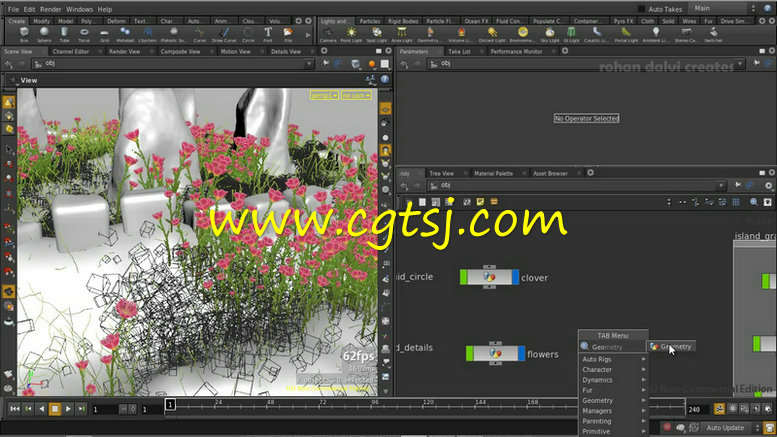Image resolution: width=777 pixels, height=437 pixels.
Task: Toggle the left green flag on clover node
Action: [x=463, y=277]
